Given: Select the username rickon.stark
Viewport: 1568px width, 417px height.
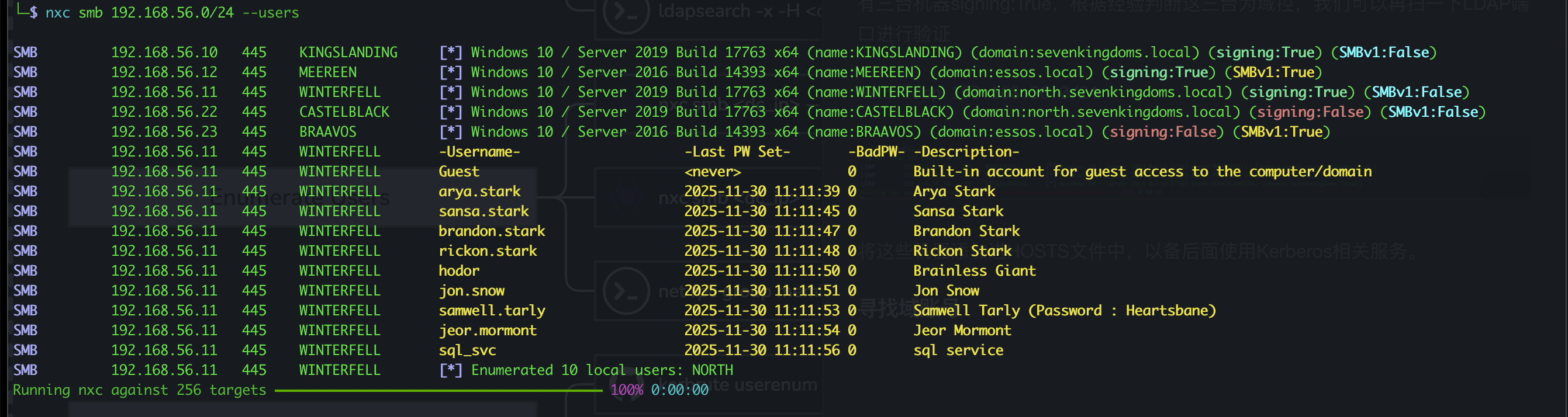Looking at the screenshot, I should coord(488,251).
